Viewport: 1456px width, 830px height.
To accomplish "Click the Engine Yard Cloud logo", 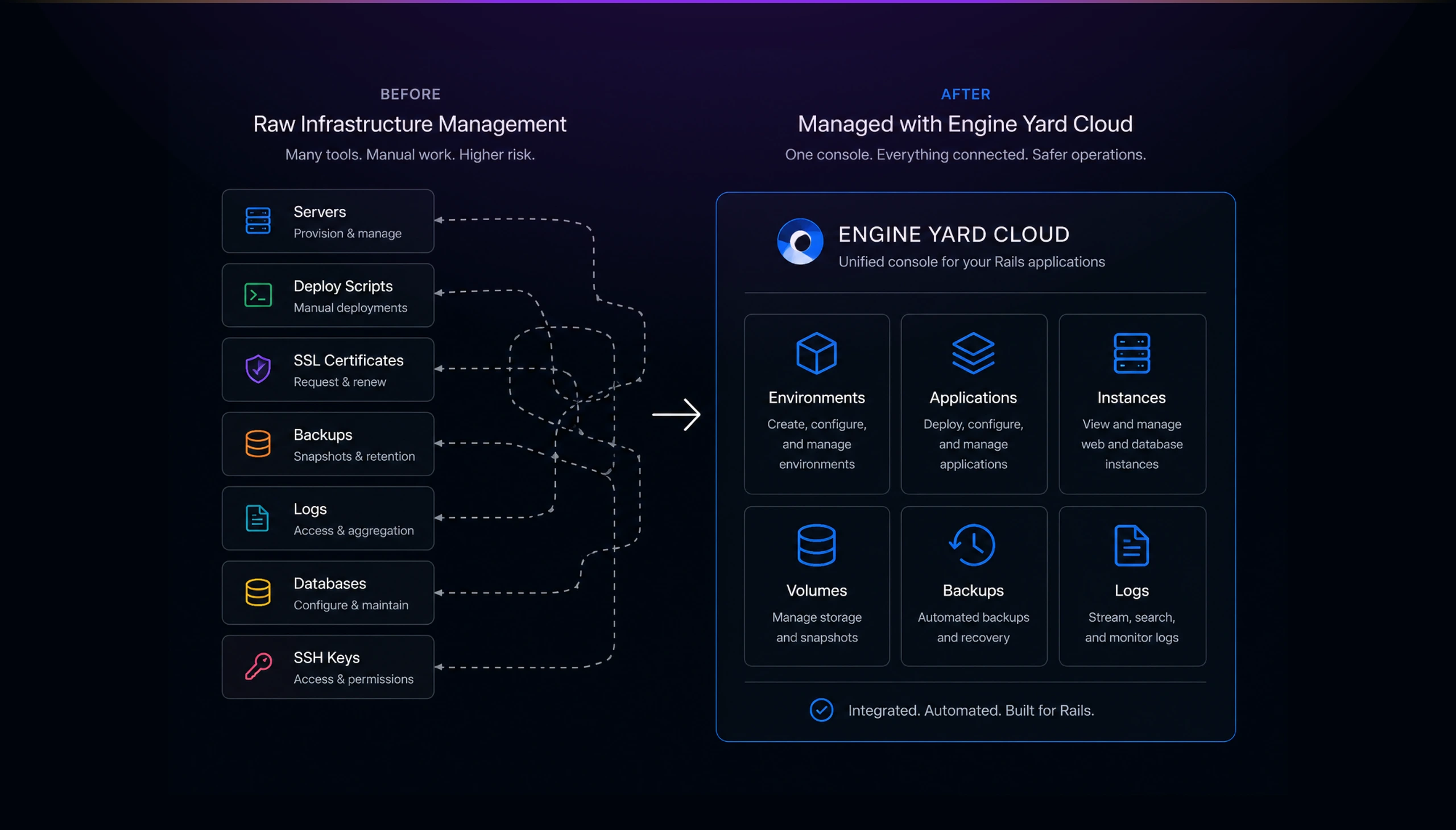I will click(x=800, y=241).
